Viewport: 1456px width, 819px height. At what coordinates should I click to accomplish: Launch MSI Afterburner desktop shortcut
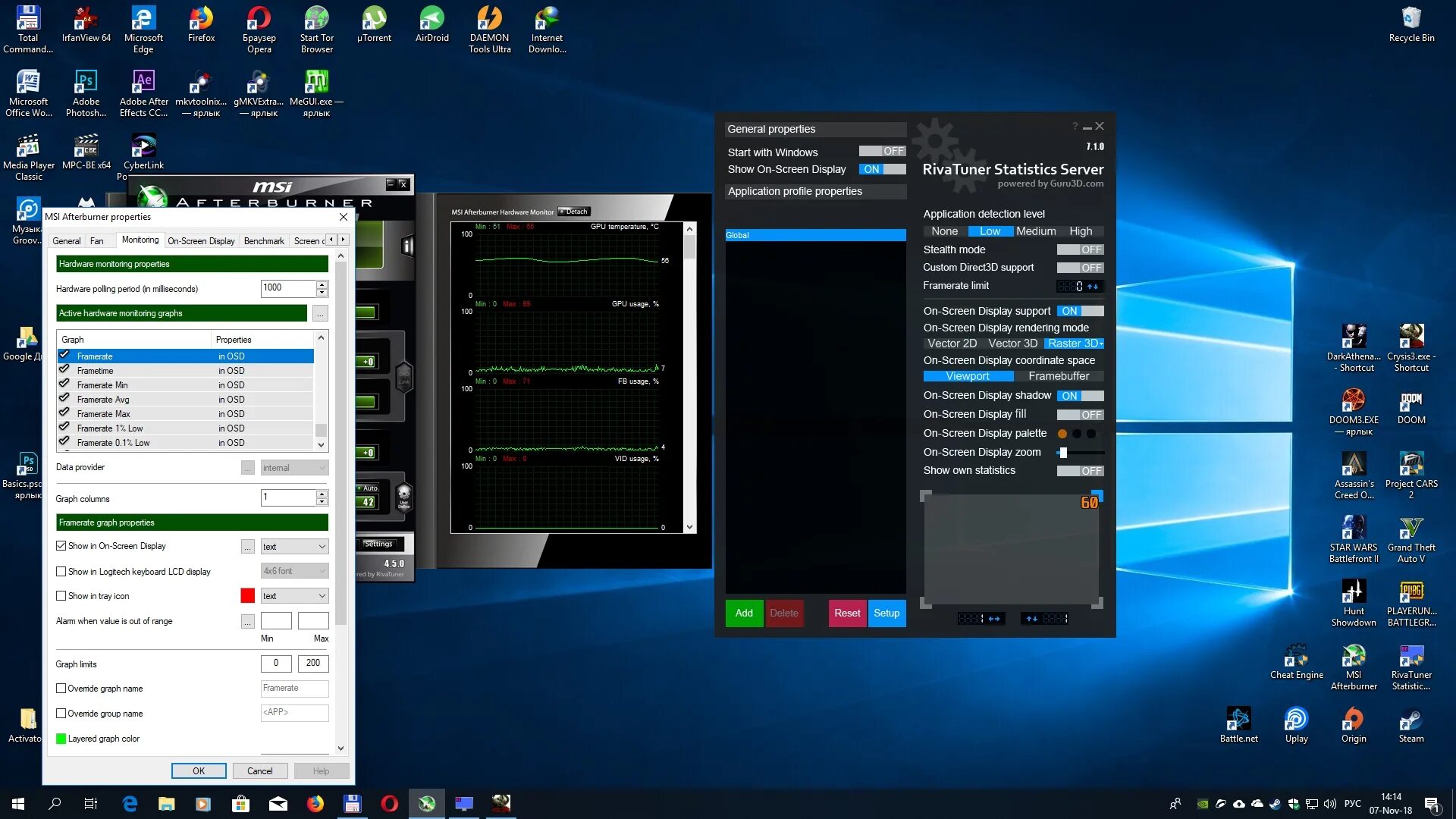point(1354,667)
